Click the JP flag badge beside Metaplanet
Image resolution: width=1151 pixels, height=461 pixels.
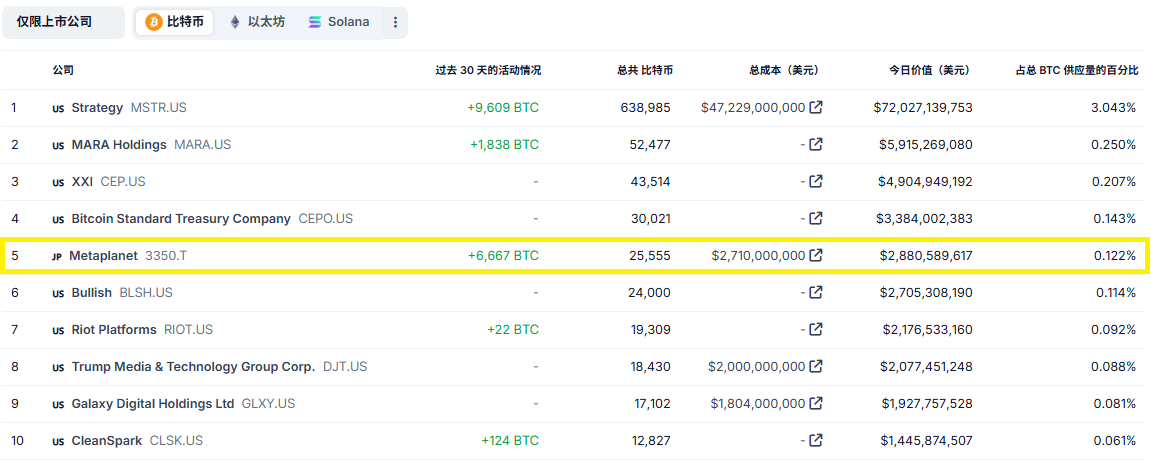(x=57, y=256)
